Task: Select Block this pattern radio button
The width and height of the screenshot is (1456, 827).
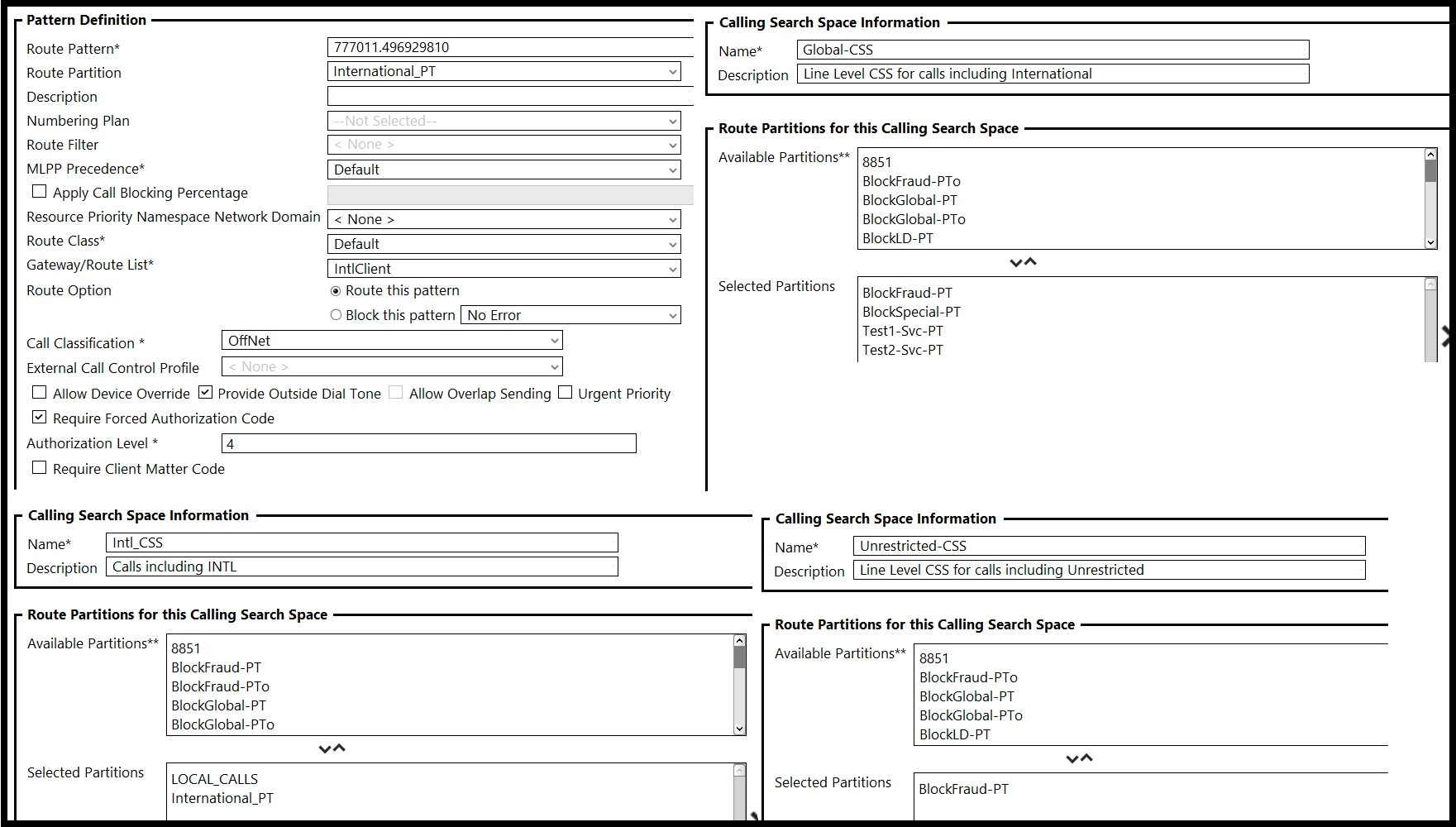Action: pyautogui.click(x=336, y=315)
